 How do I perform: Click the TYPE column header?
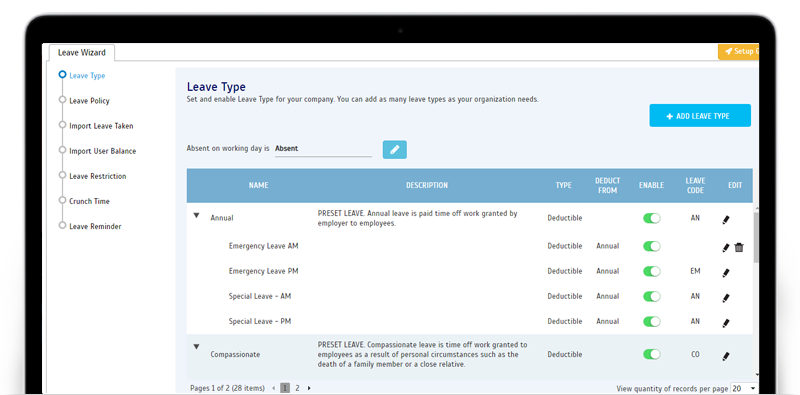pos(563,185)
